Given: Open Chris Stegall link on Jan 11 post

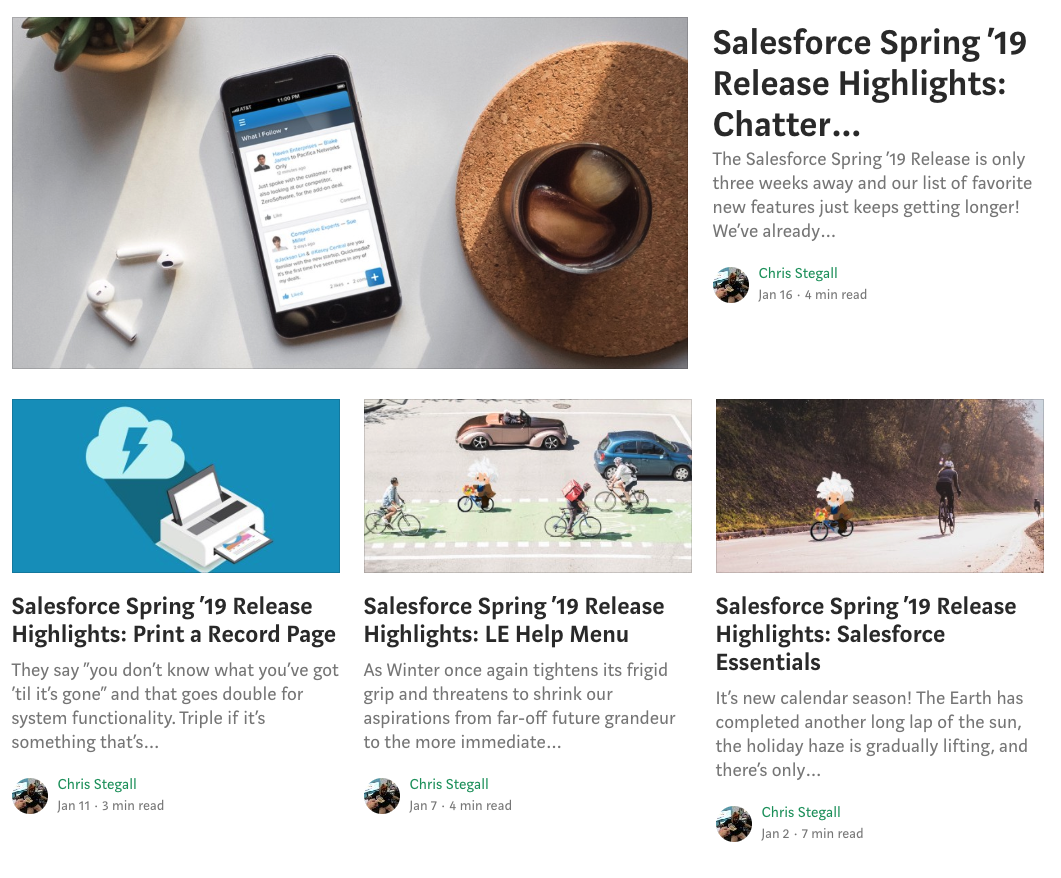Looking at the screenshot, I should (x=97, y=784).
